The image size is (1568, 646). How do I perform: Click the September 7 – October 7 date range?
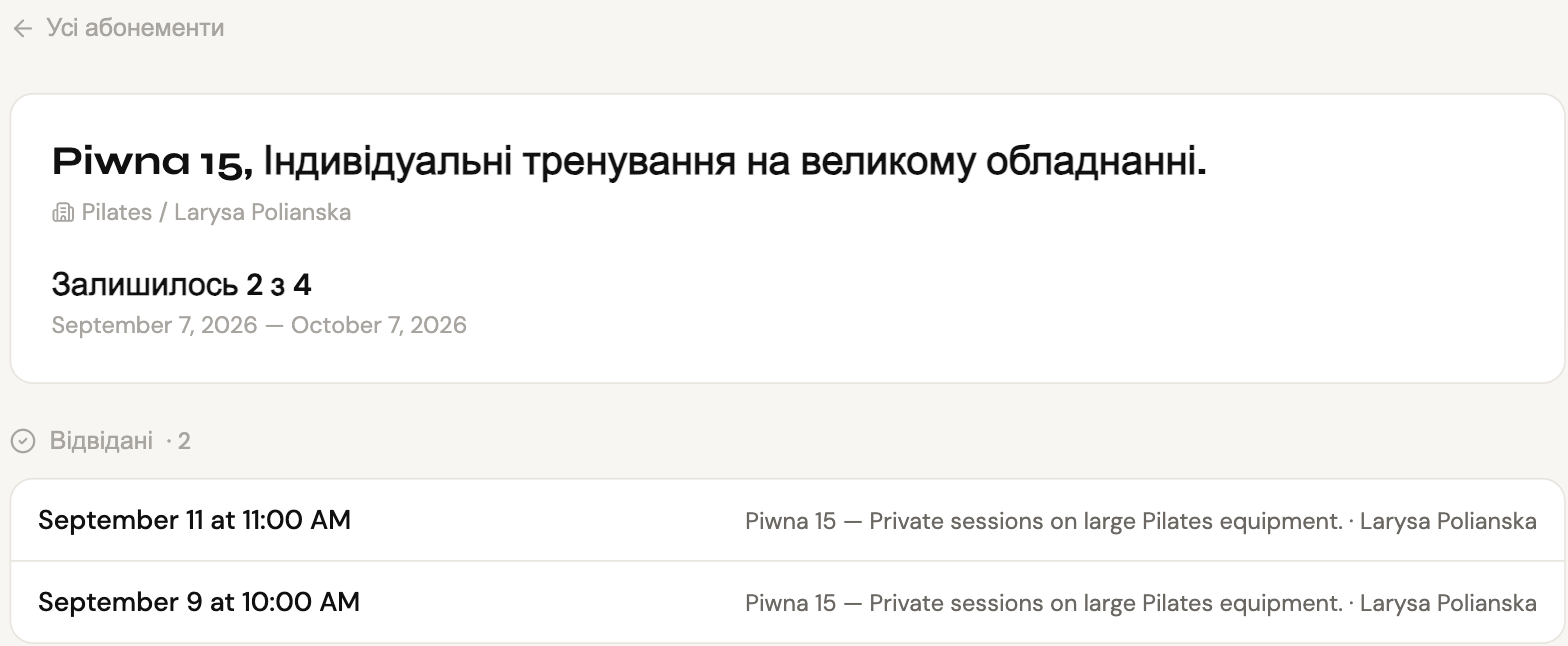259,326
